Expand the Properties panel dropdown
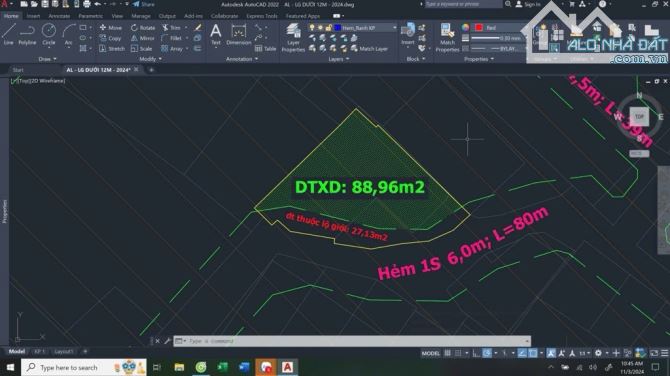 pyautogui.click(x=479, y=59)
